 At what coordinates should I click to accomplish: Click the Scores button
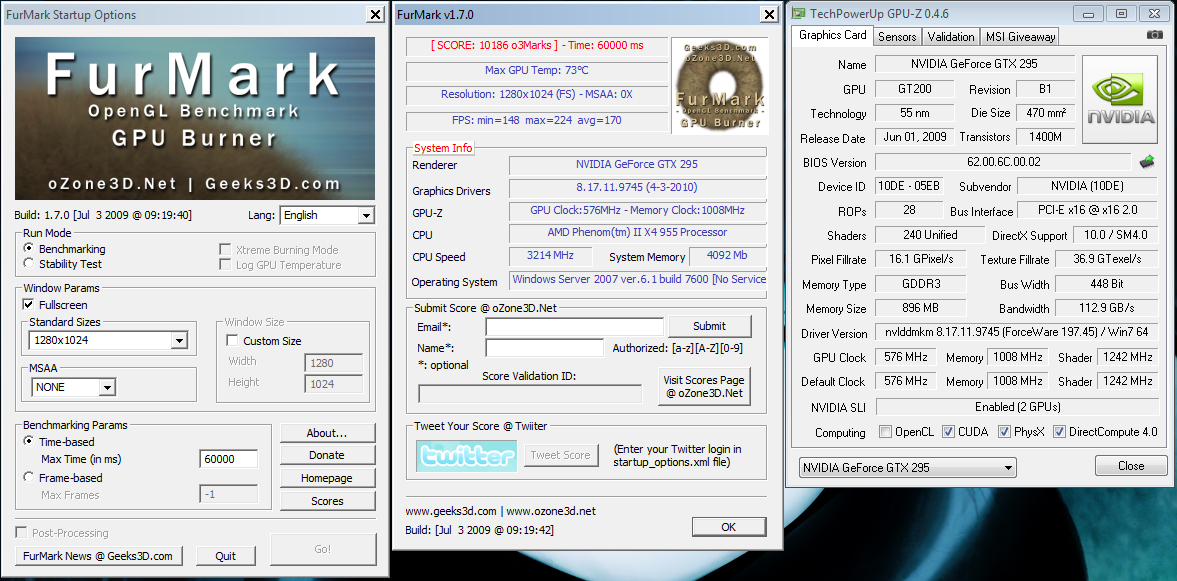pos(327,501)
